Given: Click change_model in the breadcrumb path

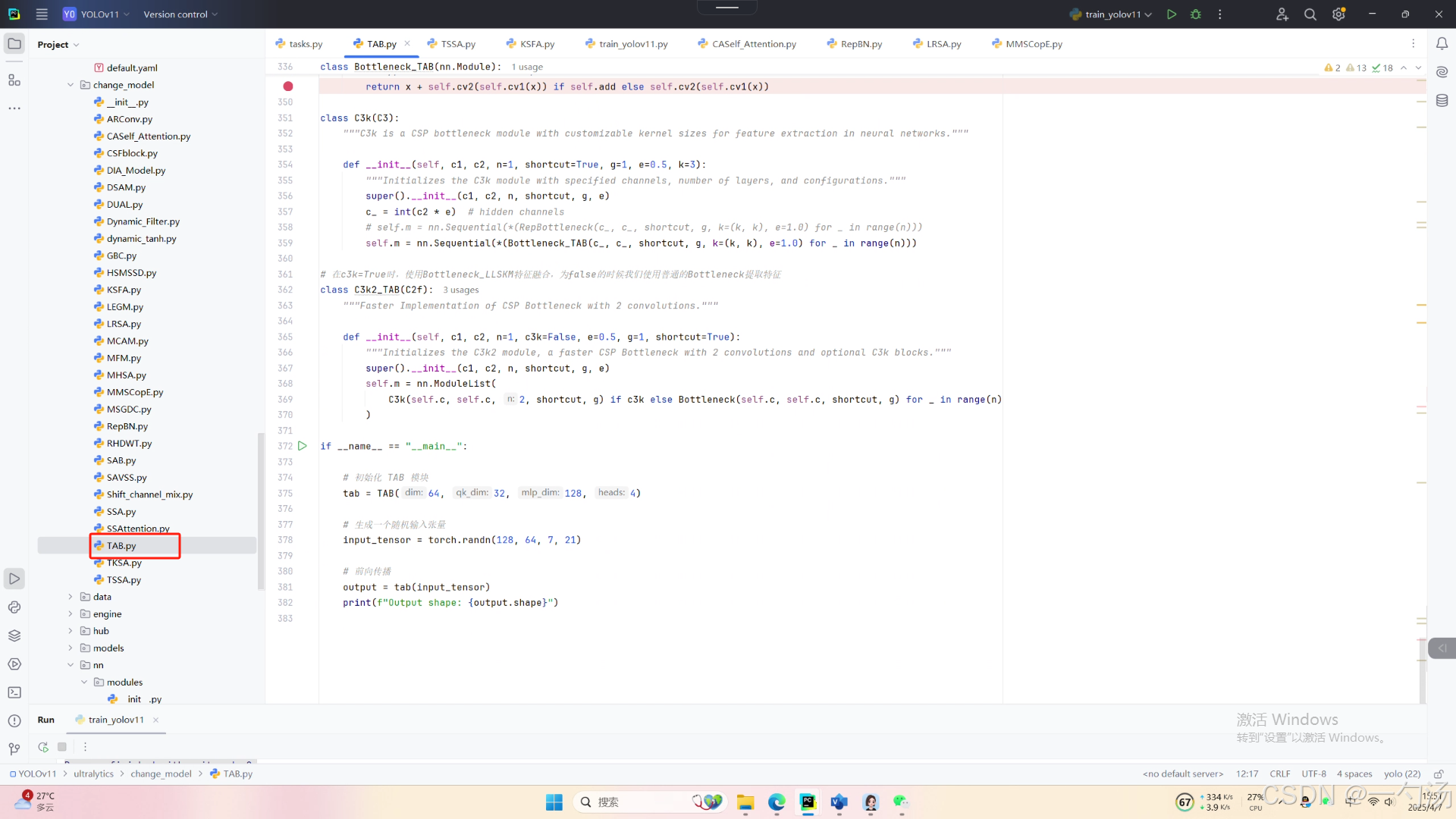Looking at the screenshot, I should pyautogui.click(x=161, y=774).
